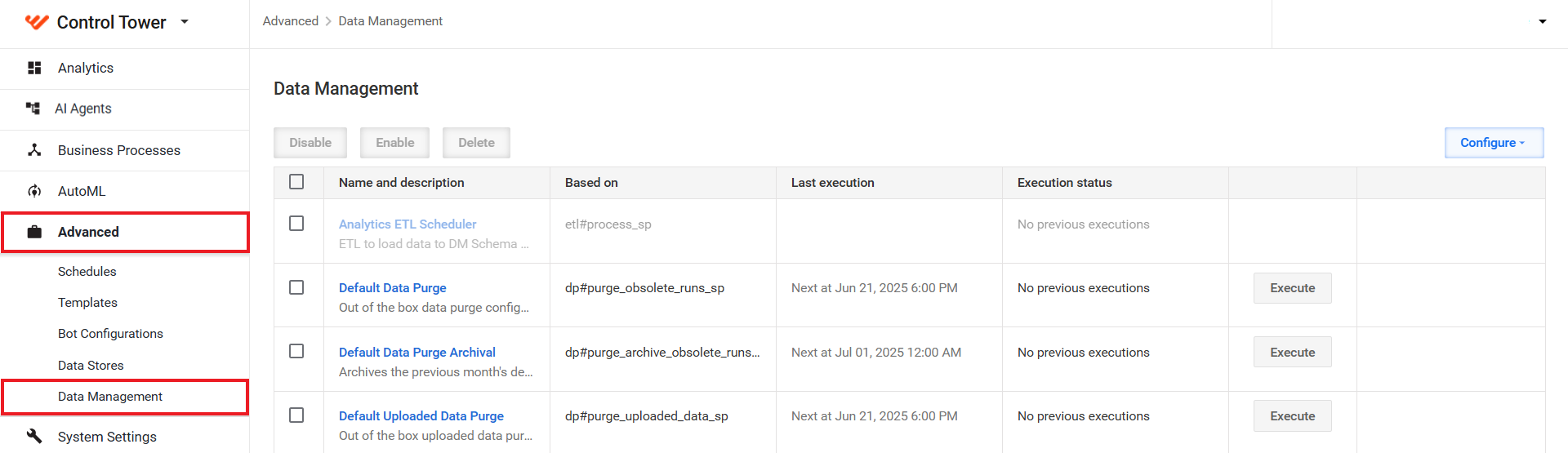Click the Analytics dashboard icon

34,68
